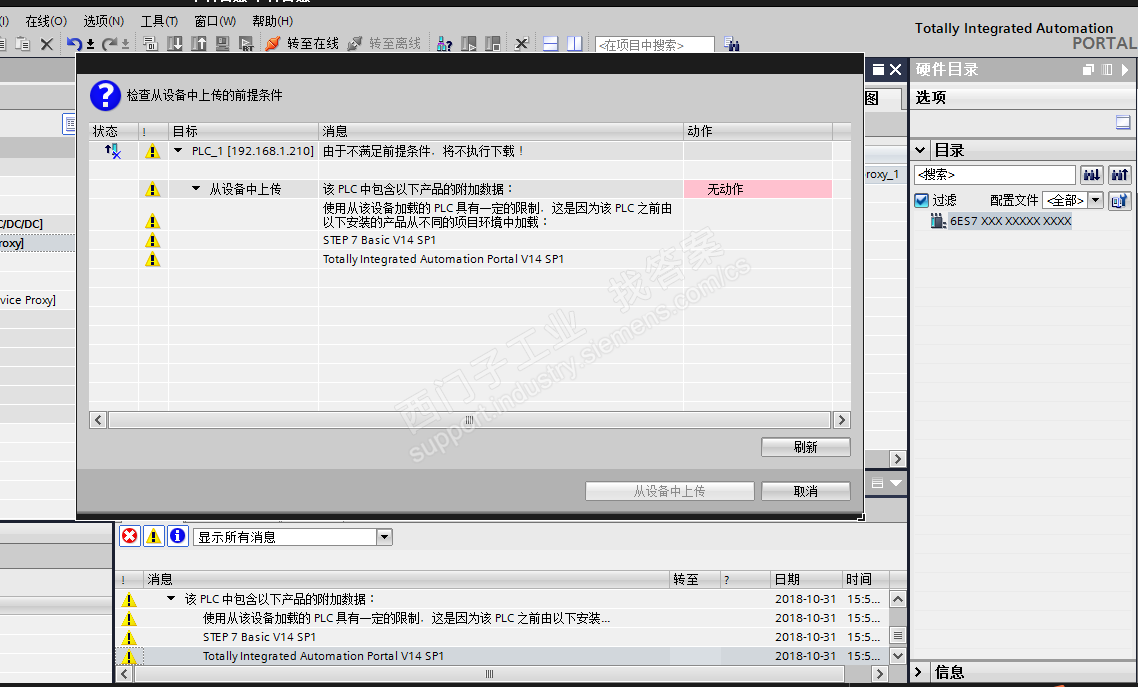
Task: Click 转至离线 go offline
Action: [x=385, y=44]
